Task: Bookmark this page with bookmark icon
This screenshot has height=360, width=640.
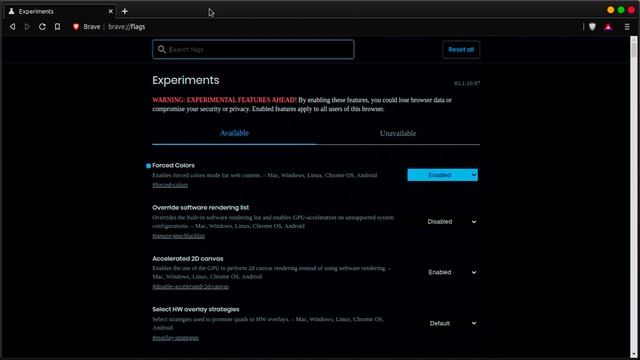Action: pos(57,27)
